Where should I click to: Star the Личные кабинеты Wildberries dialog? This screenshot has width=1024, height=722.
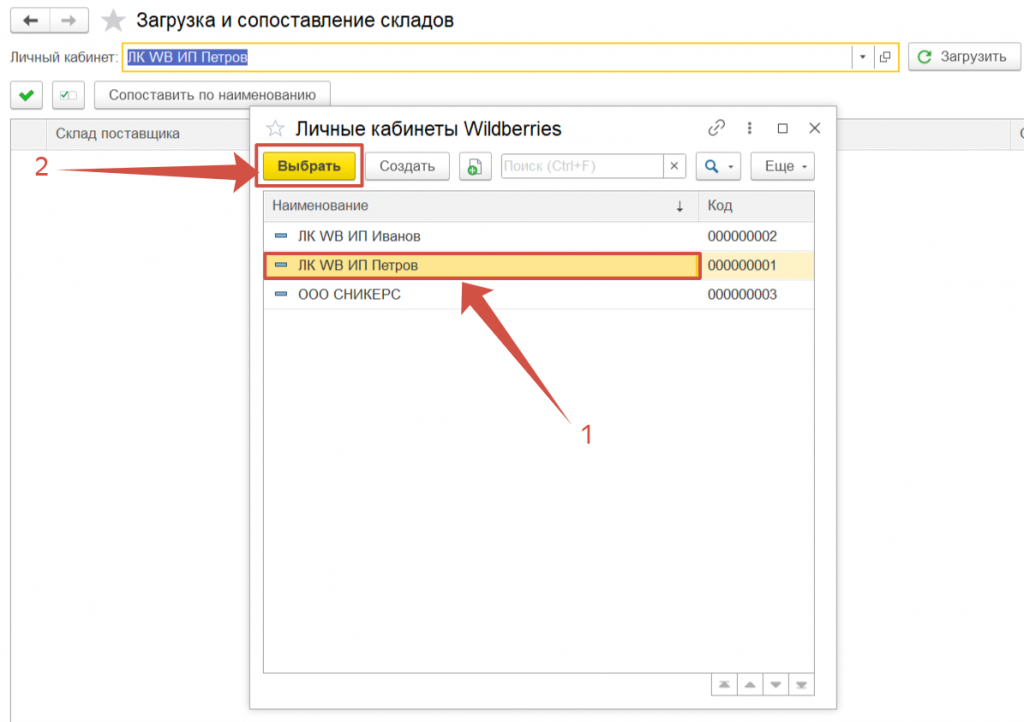click(275, 129)
